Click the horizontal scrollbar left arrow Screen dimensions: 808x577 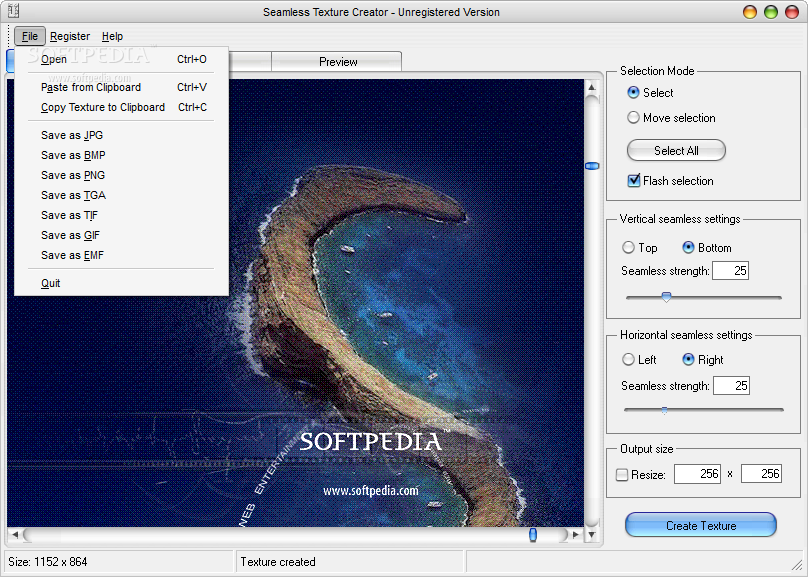(15, 535)
